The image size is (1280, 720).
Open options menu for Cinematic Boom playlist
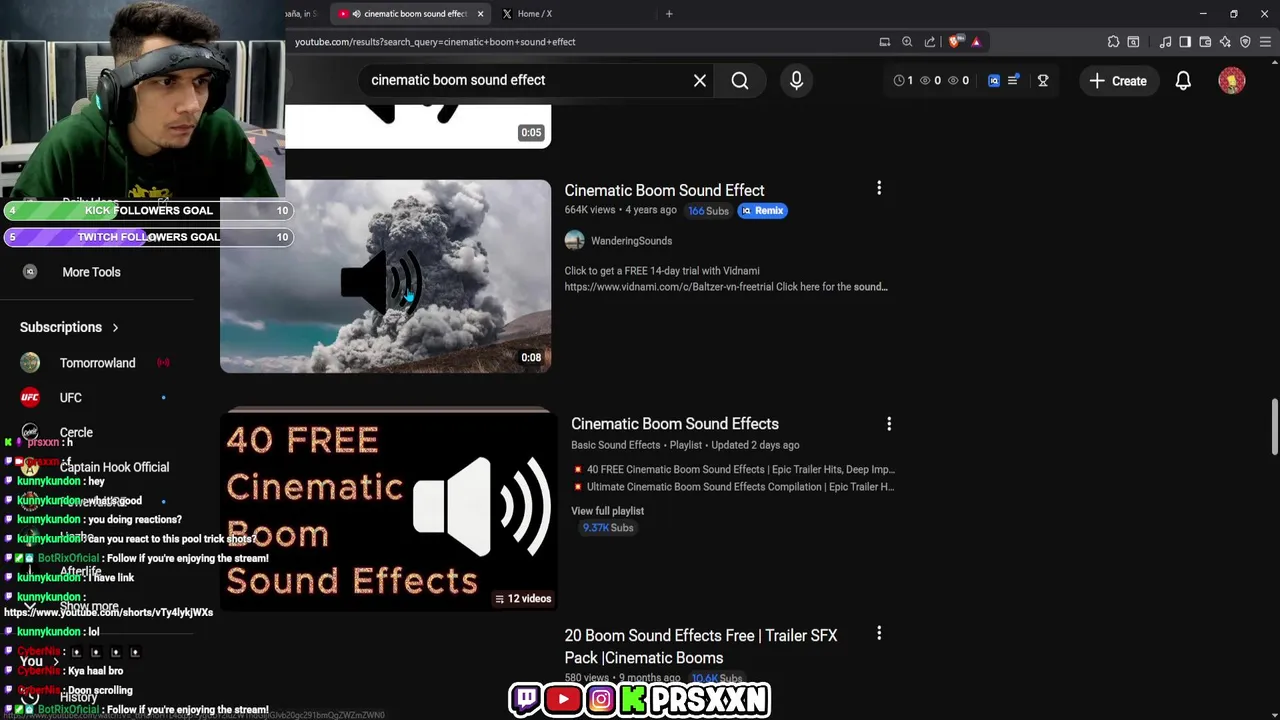click(889, 424)
